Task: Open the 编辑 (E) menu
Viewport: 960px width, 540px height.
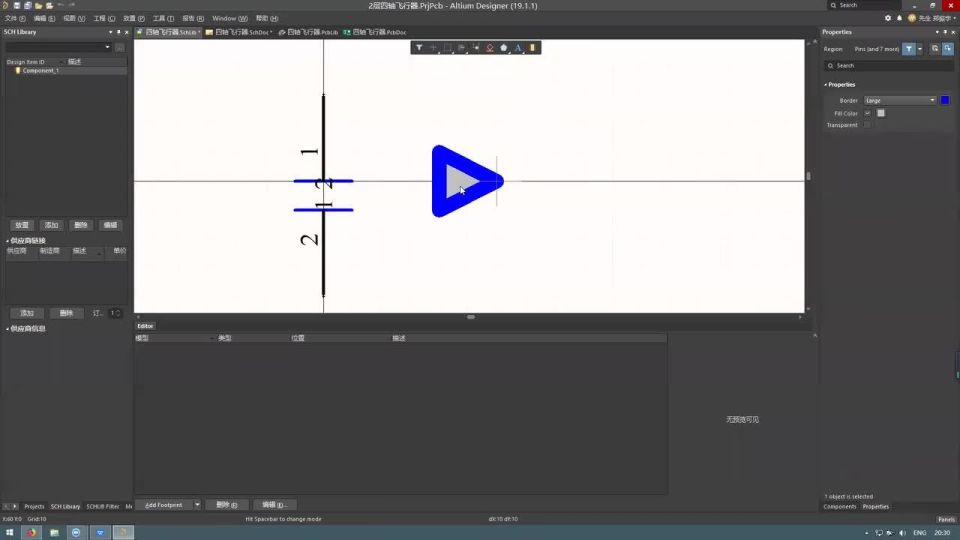Action: 44,18
